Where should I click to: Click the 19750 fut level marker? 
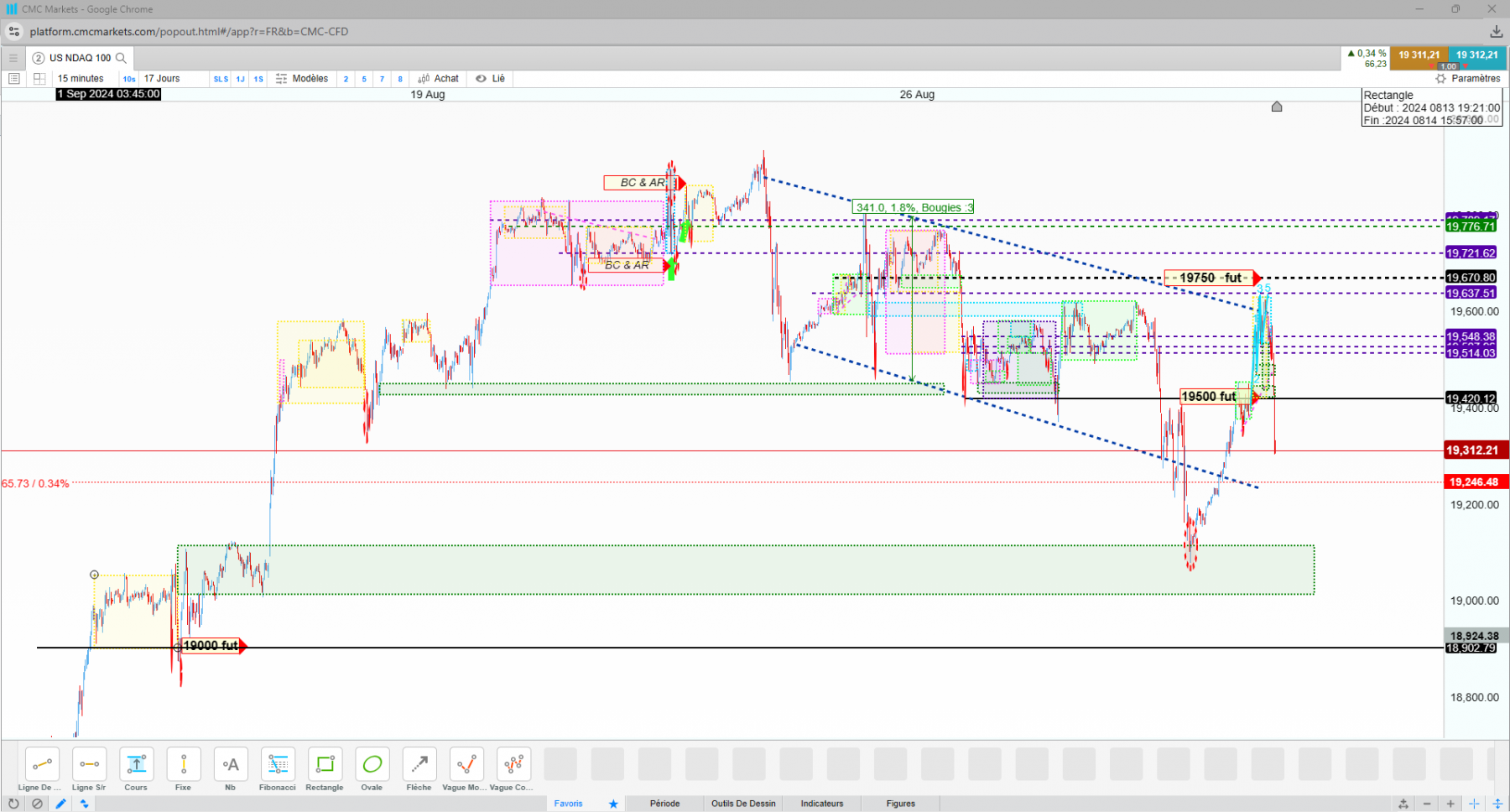tap(1212, 278)
